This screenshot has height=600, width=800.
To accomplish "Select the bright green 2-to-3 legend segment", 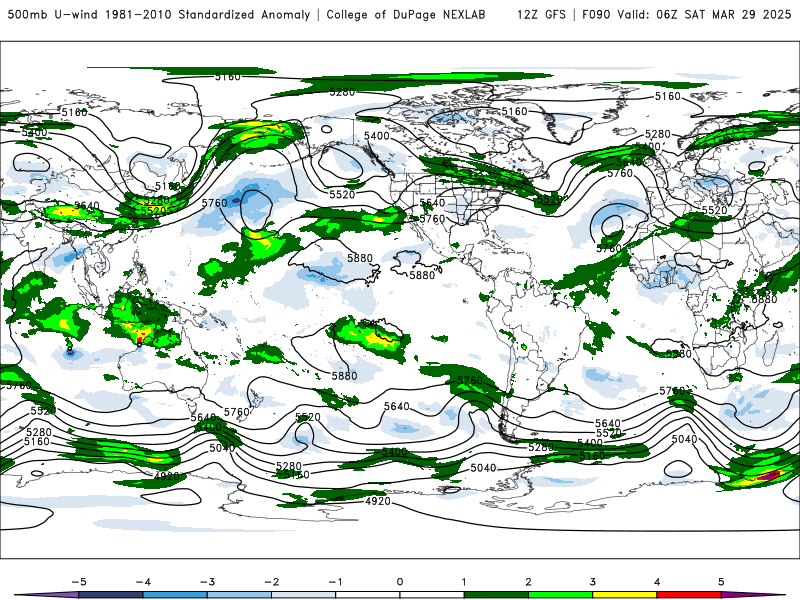I will pos(560,595).
